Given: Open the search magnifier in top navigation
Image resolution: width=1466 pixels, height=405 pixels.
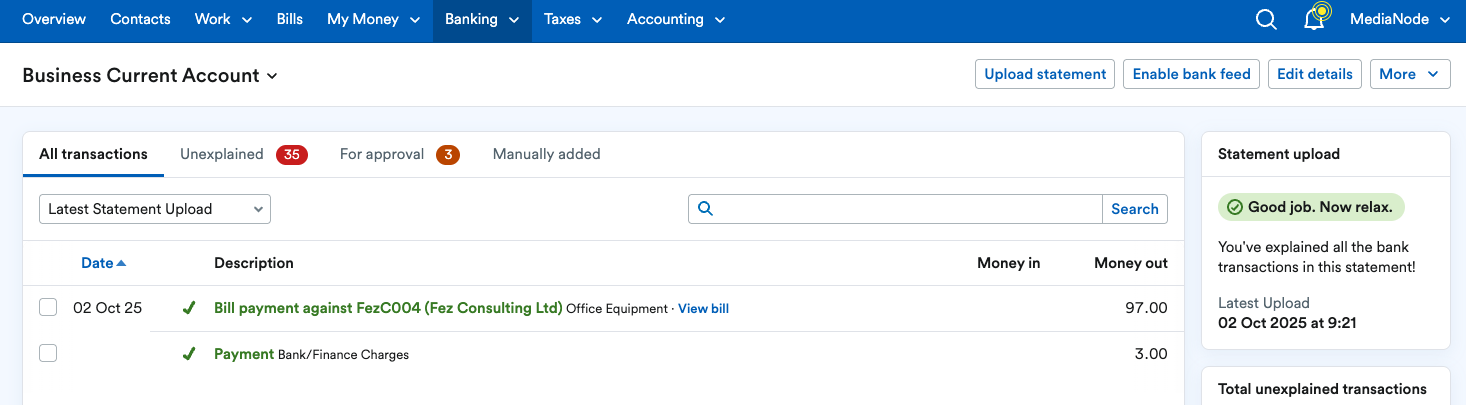Looking at the screenshot, I should tap(1266, 20).
